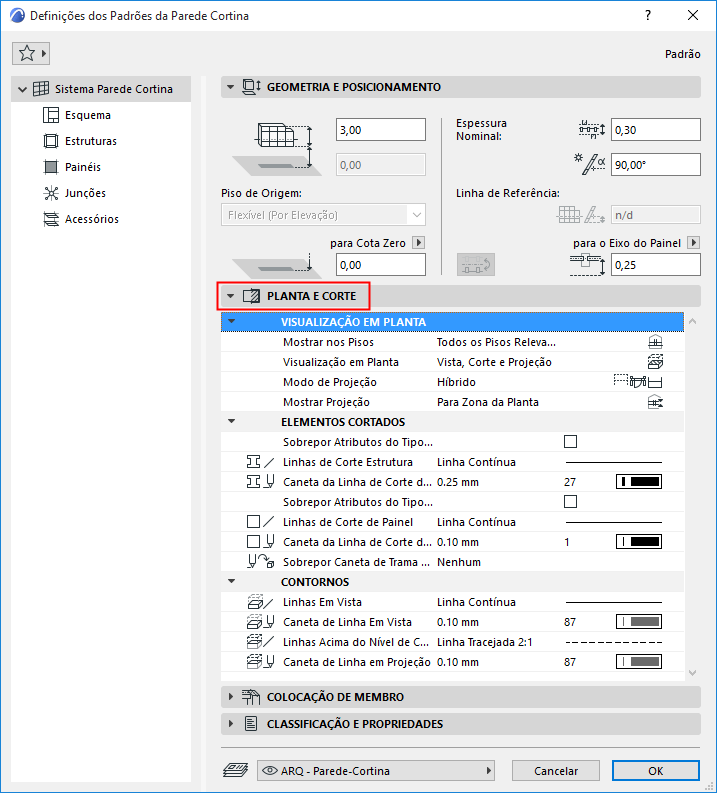
Task: Open the 'para Cota Zero' arrow menu
Action: coord(418,243)
